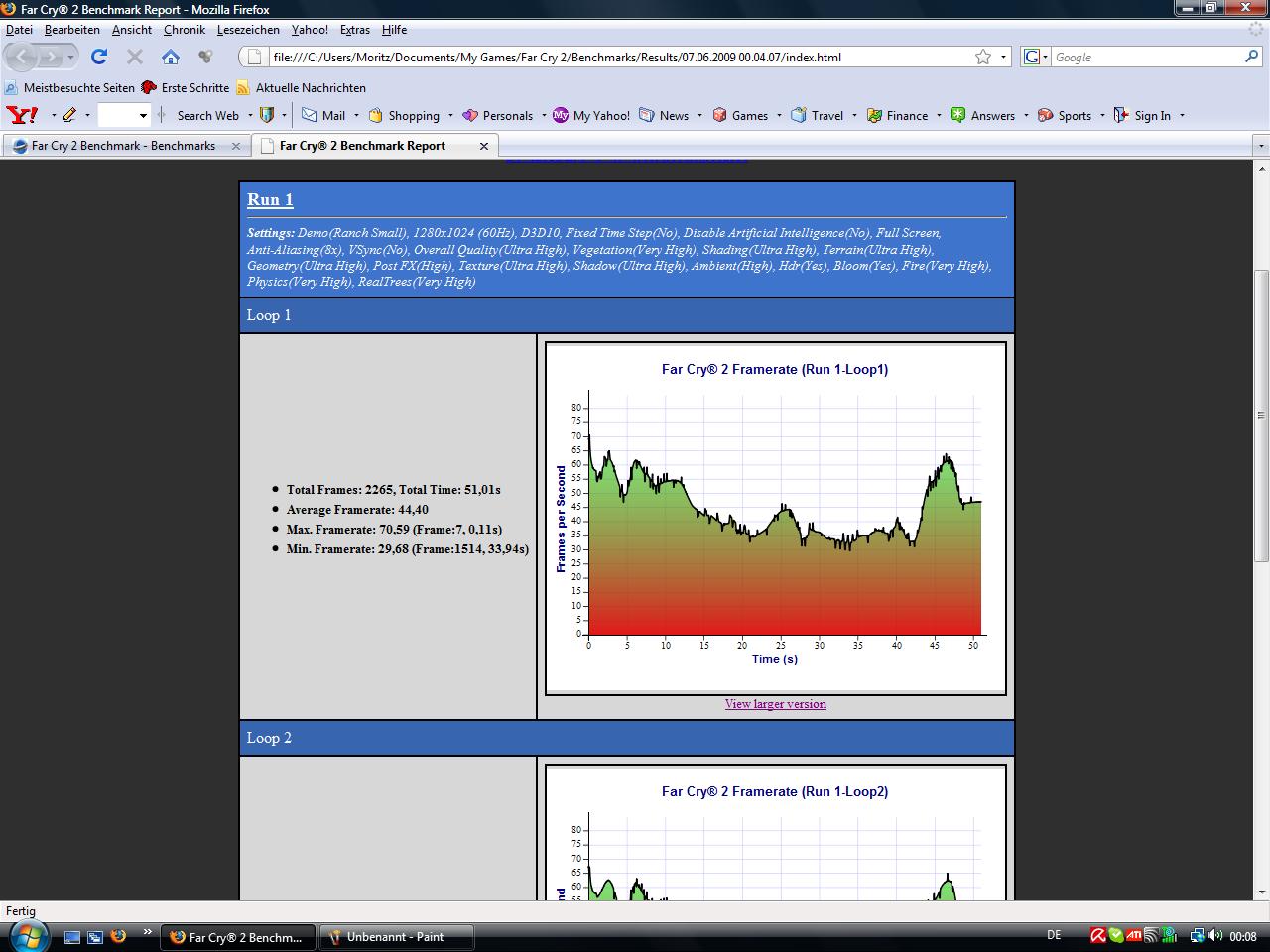The height and width of the screenshot is (952, 1270).
Task: Go back with the browser Back arrow
Action: [x=23, y=57]
